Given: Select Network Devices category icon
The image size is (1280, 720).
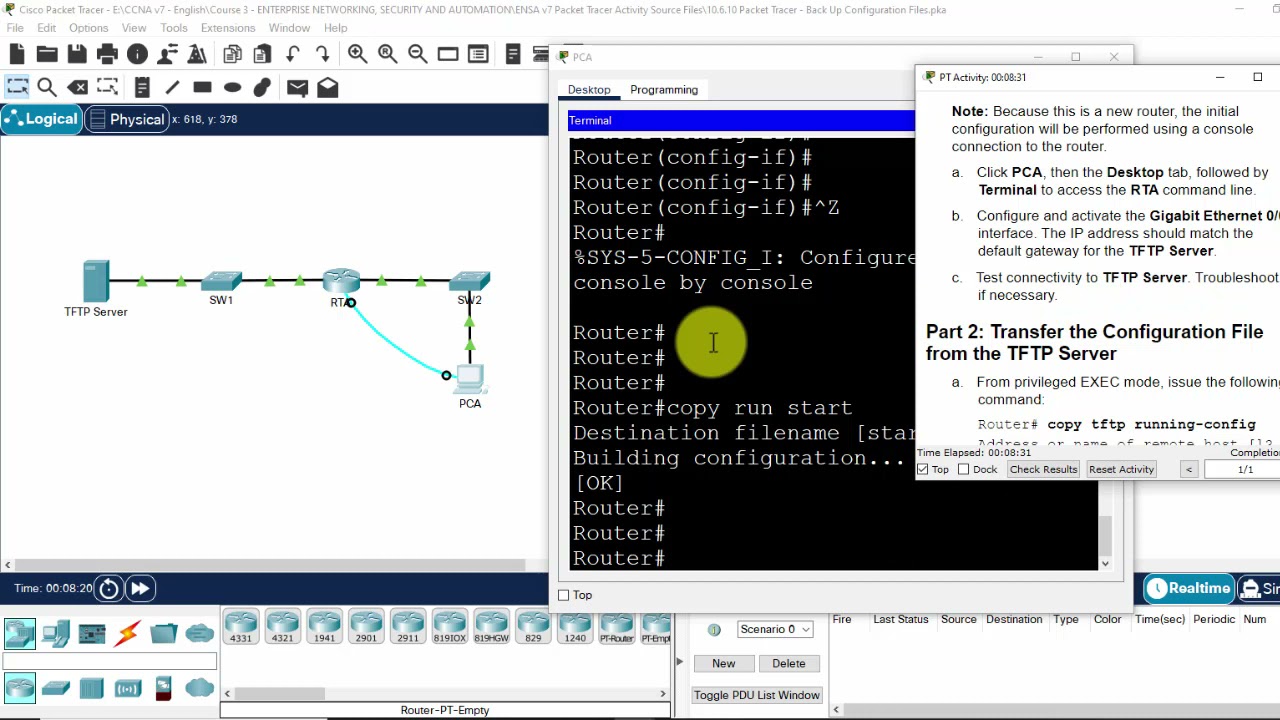Looking at the screenshot, I should (x=20, y=633).
